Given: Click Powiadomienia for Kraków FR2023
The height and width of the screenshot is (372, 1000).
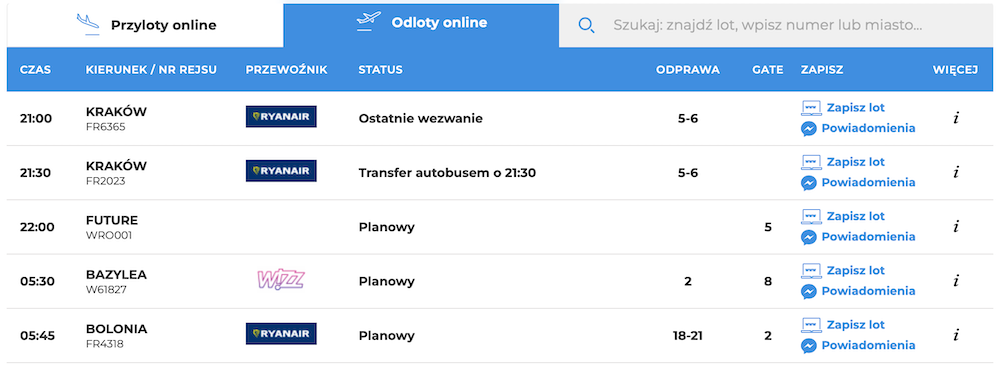Looking at the screenshot, I should (x=868, y=182).
